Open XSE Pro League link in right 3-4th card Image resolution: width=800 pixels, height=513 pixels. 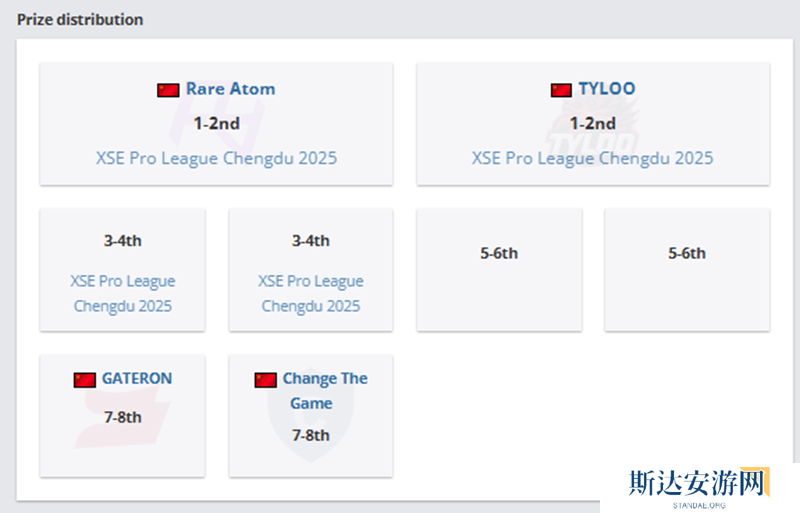click(311, 293)
